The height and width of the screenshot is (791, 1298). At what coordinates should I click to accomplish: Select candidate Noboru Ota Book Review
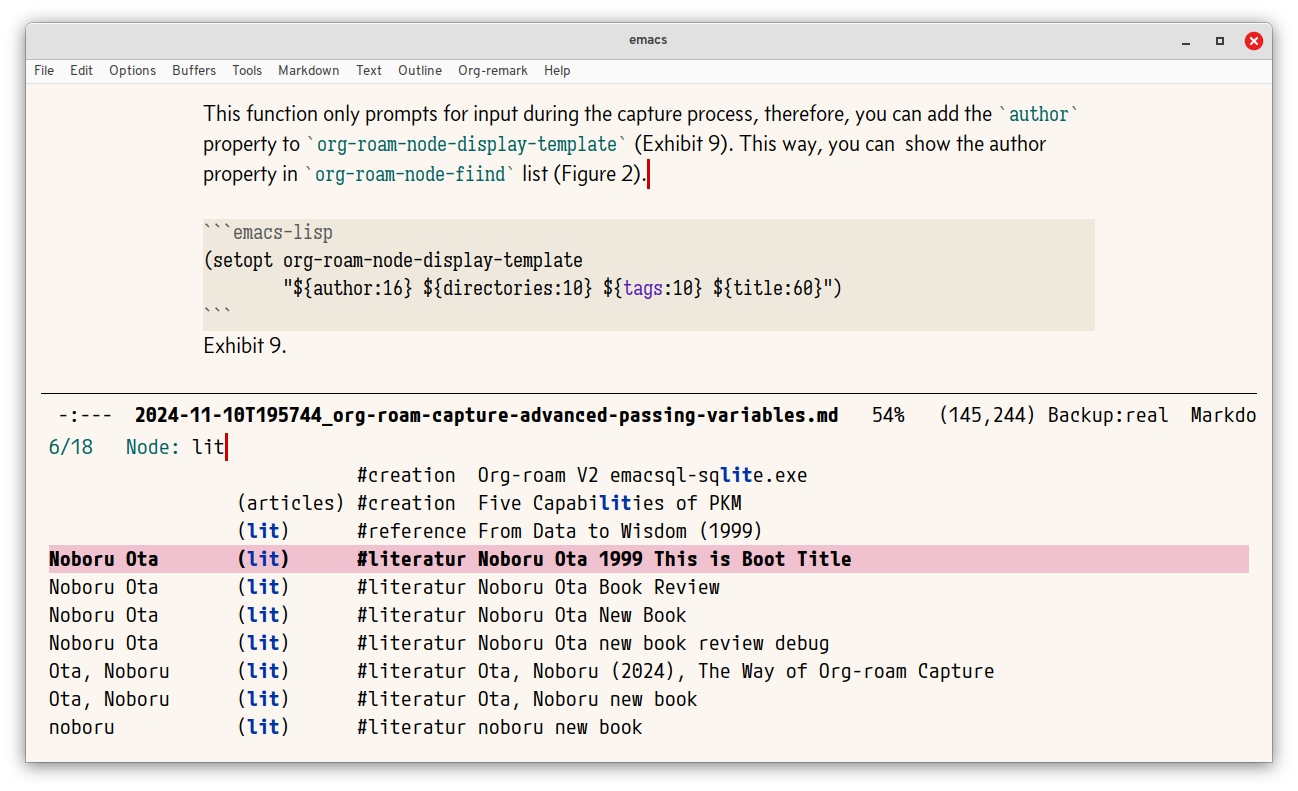pos(648,587)
